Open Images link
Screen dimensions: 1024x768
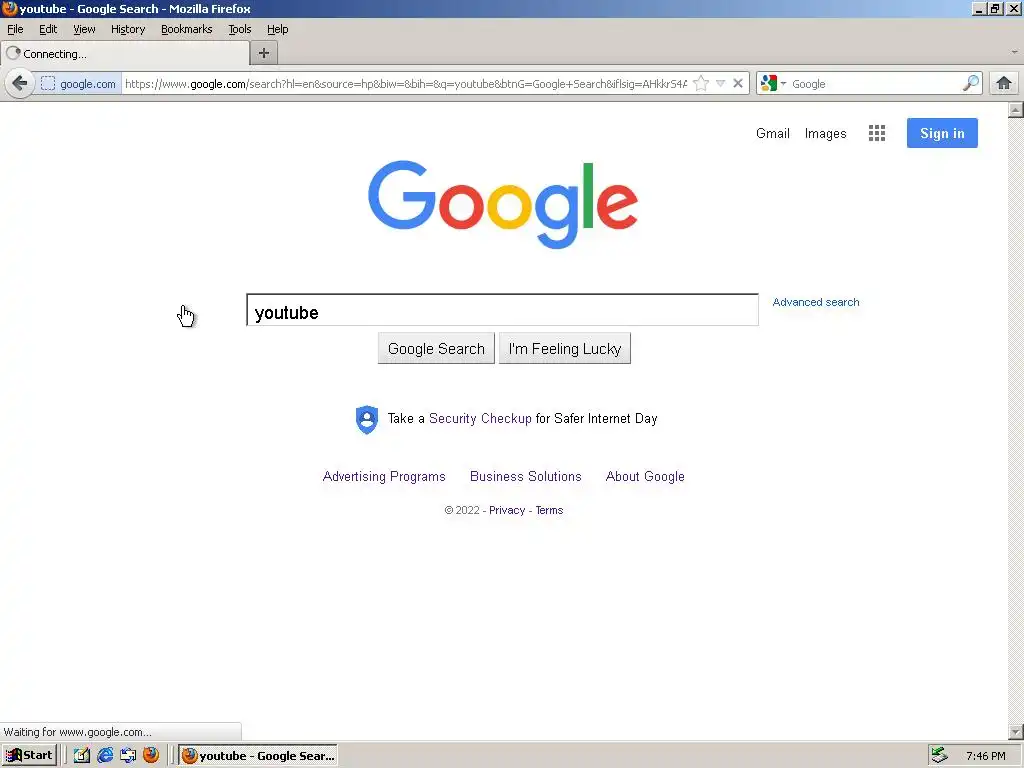click(x=825, y=133)
